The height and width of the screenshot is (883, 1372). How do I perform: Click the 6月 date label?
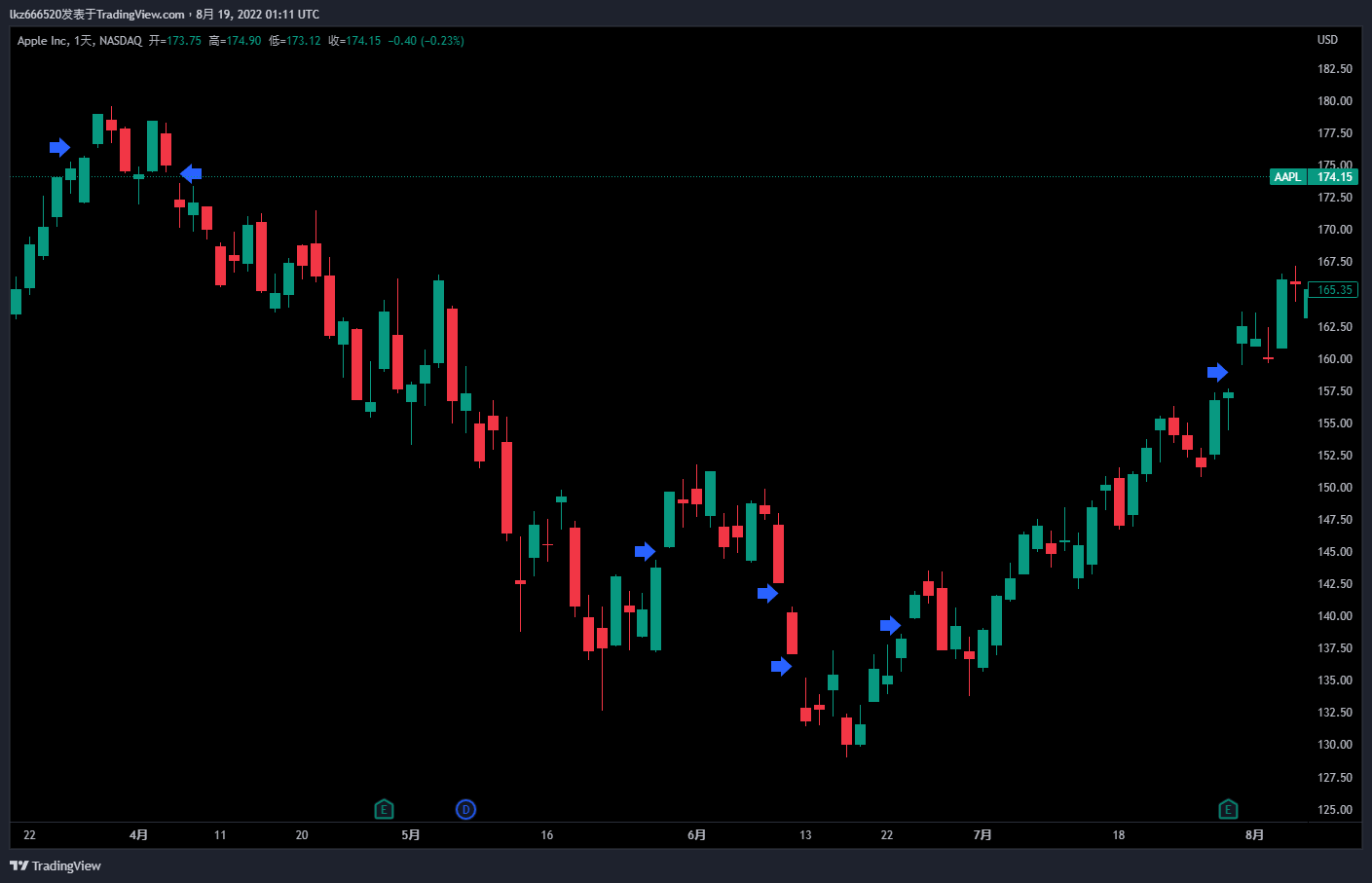(696, 834)
